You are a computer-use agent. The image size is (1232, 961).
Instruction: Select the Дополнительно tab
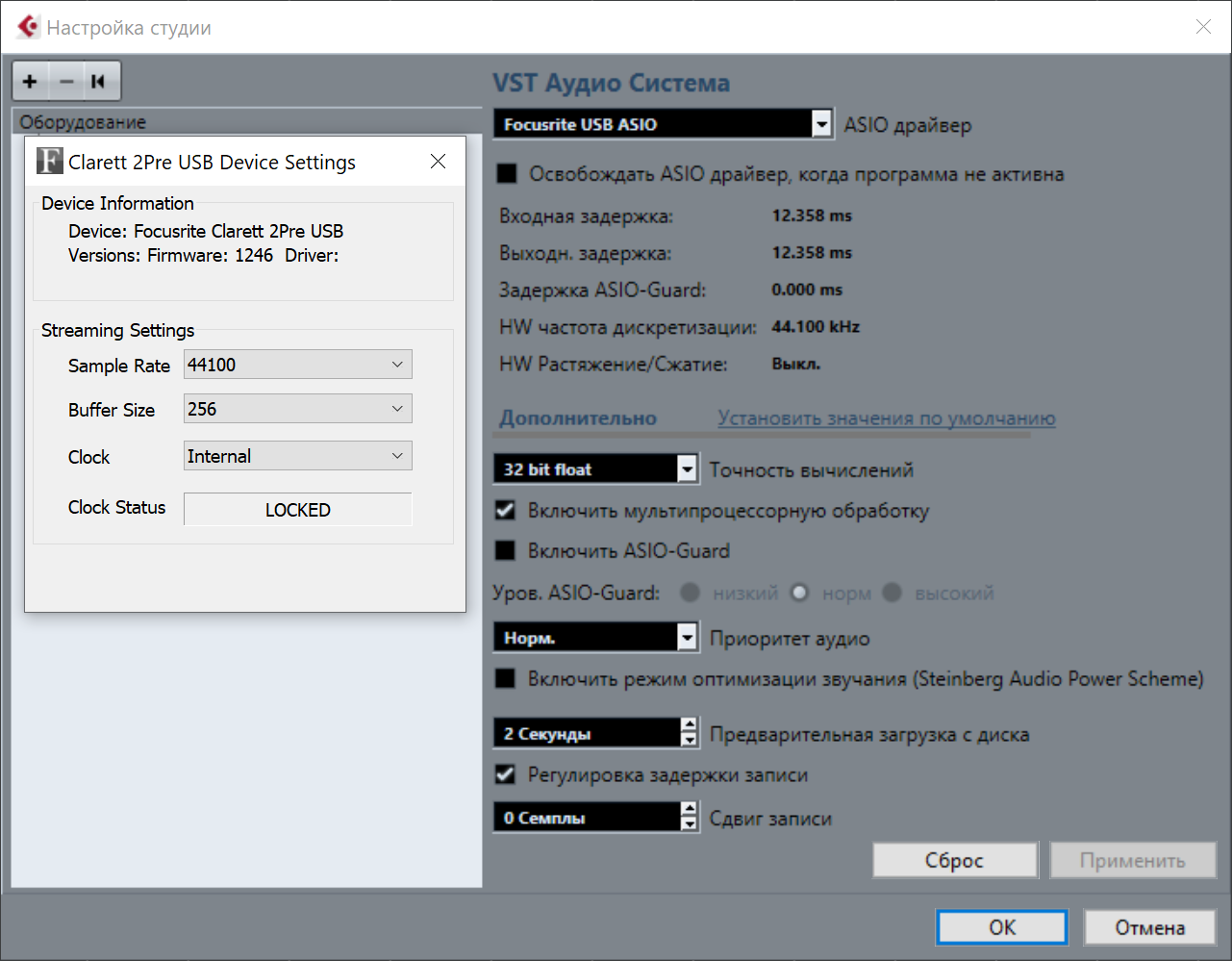[x=578, y=418]
